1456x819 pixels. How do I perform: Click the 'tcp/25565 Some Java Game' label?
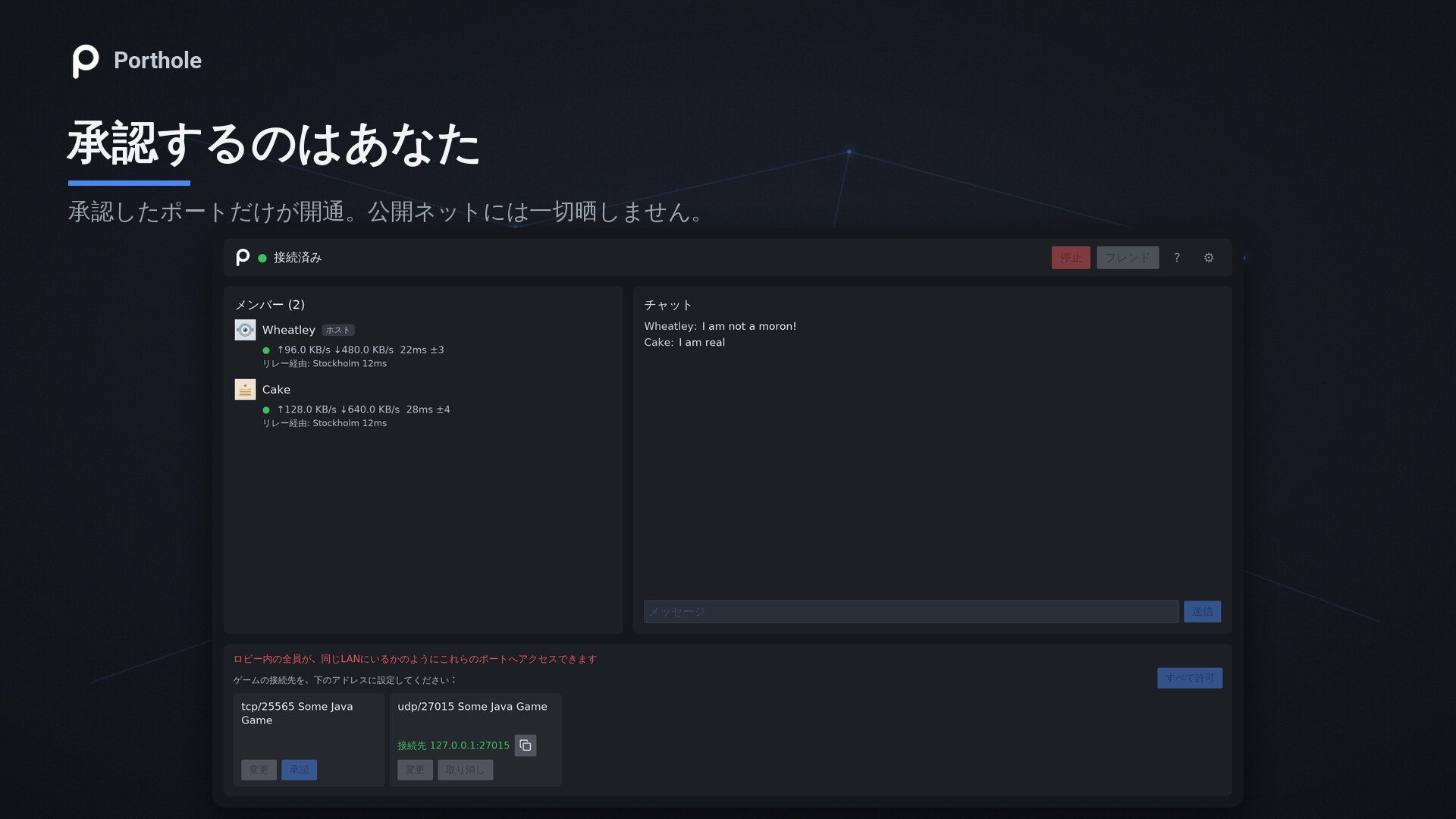(297, 714)
